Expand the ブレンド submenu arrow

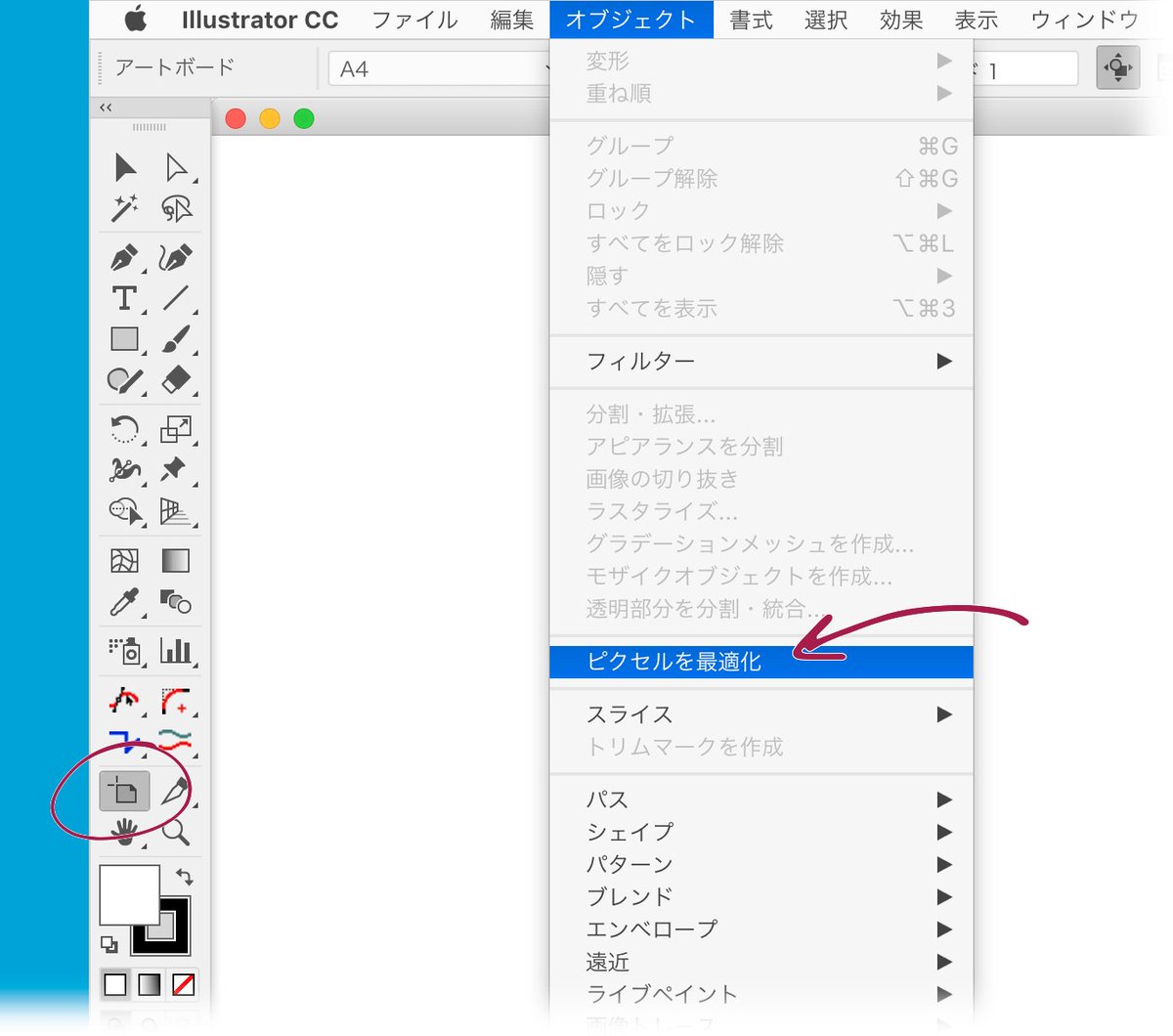[944, 896]
